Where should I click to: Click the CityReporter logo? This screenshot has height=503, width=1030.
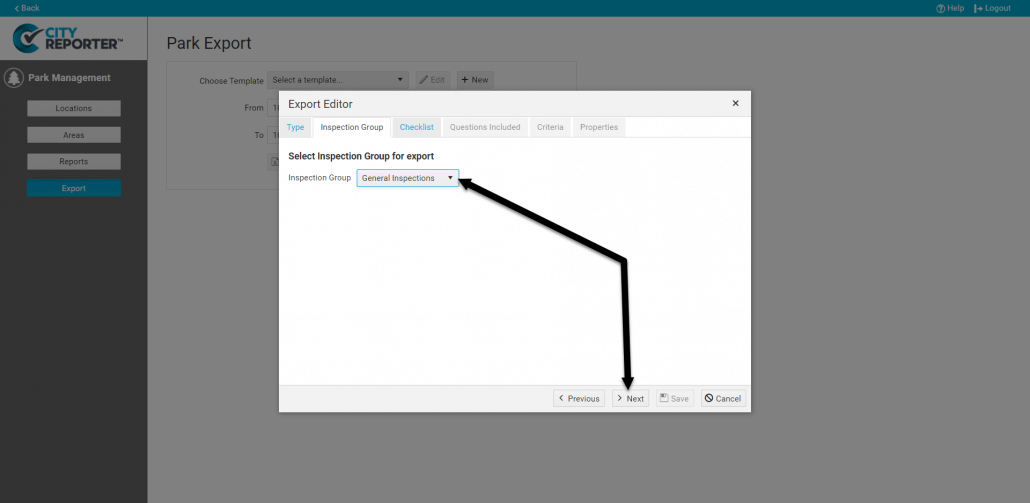point(68,39)
